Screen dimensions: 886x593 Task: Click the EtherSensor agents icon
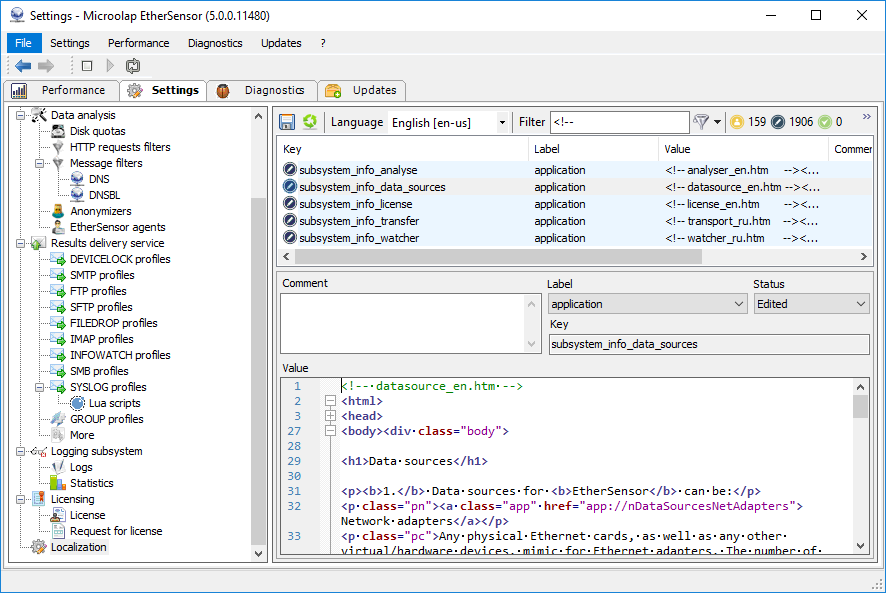(x=58, y=227)
